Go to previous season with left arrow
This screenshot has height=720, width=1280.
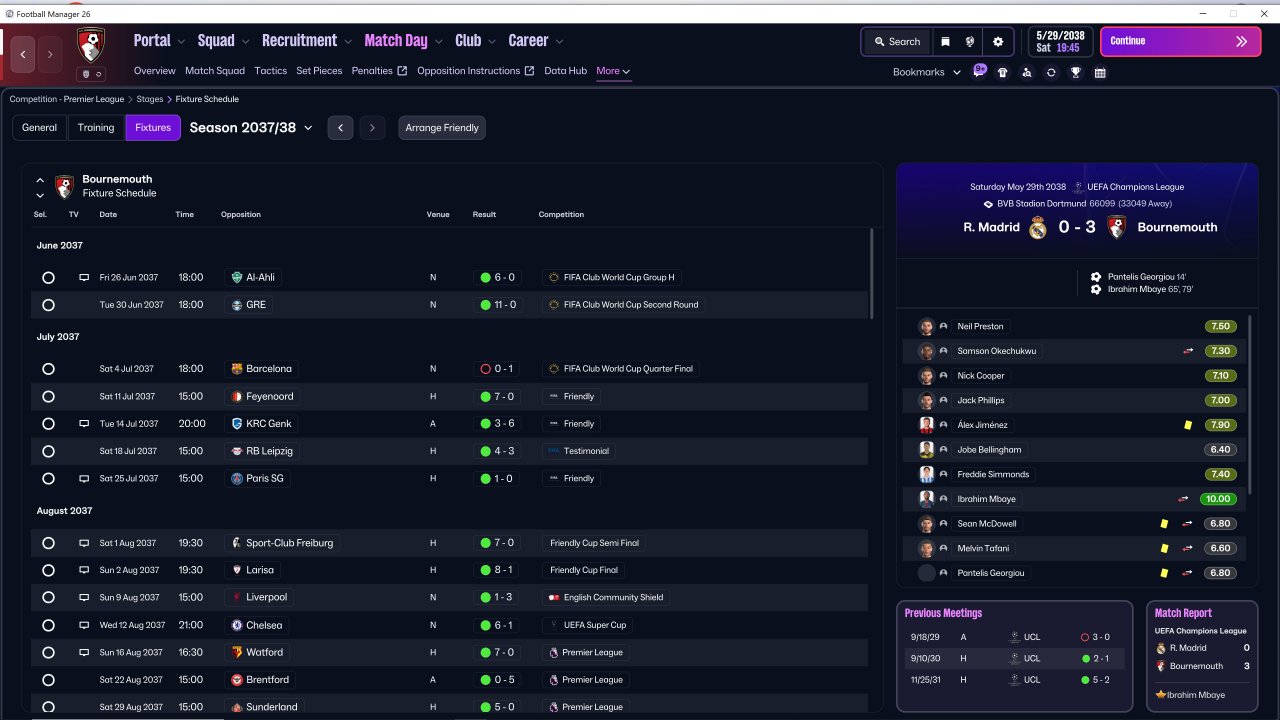click(x=341, y=128)
